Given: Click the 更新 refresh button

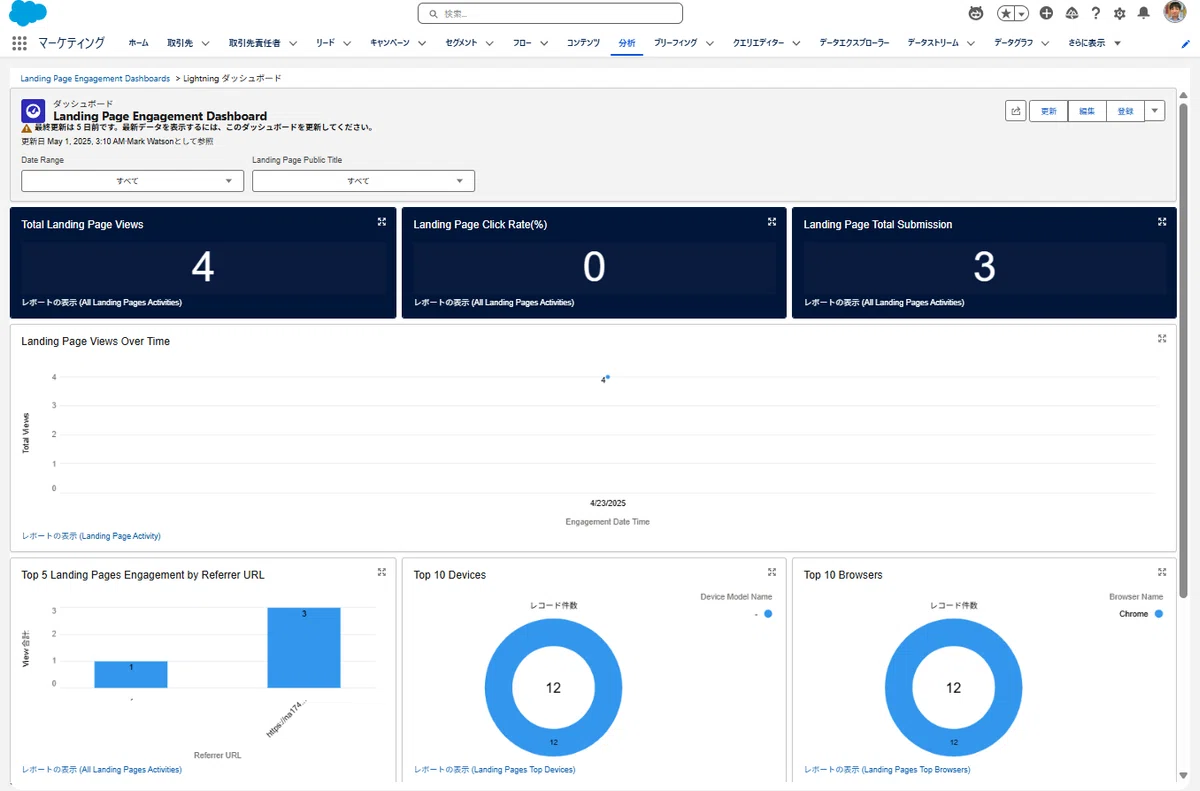Looking at the screenshot, I should click(x=1048, y=111).
